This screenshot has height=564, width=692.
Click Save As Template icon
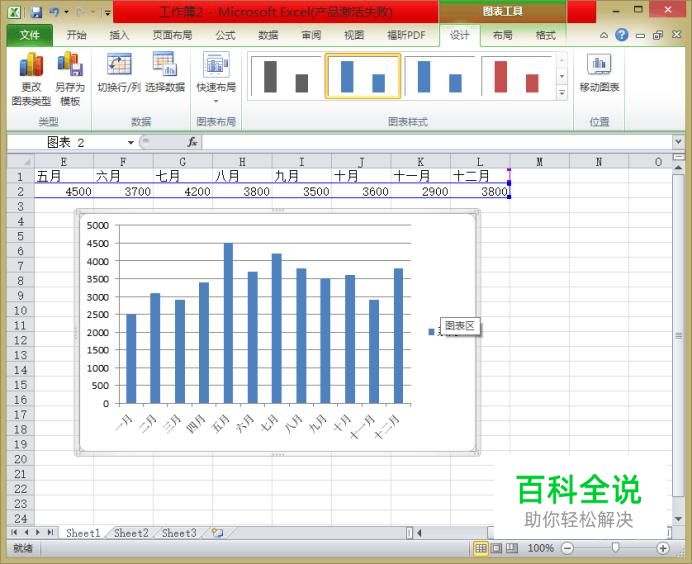pyautogui.click(x=70, y=64)
